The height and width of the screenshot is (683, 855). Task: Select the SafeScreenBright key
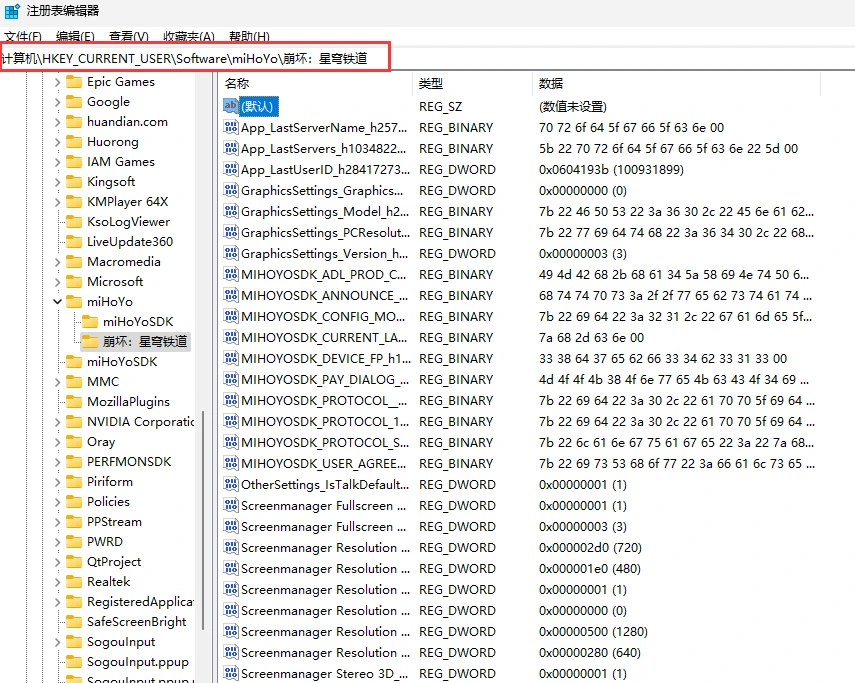click(136, 622)
